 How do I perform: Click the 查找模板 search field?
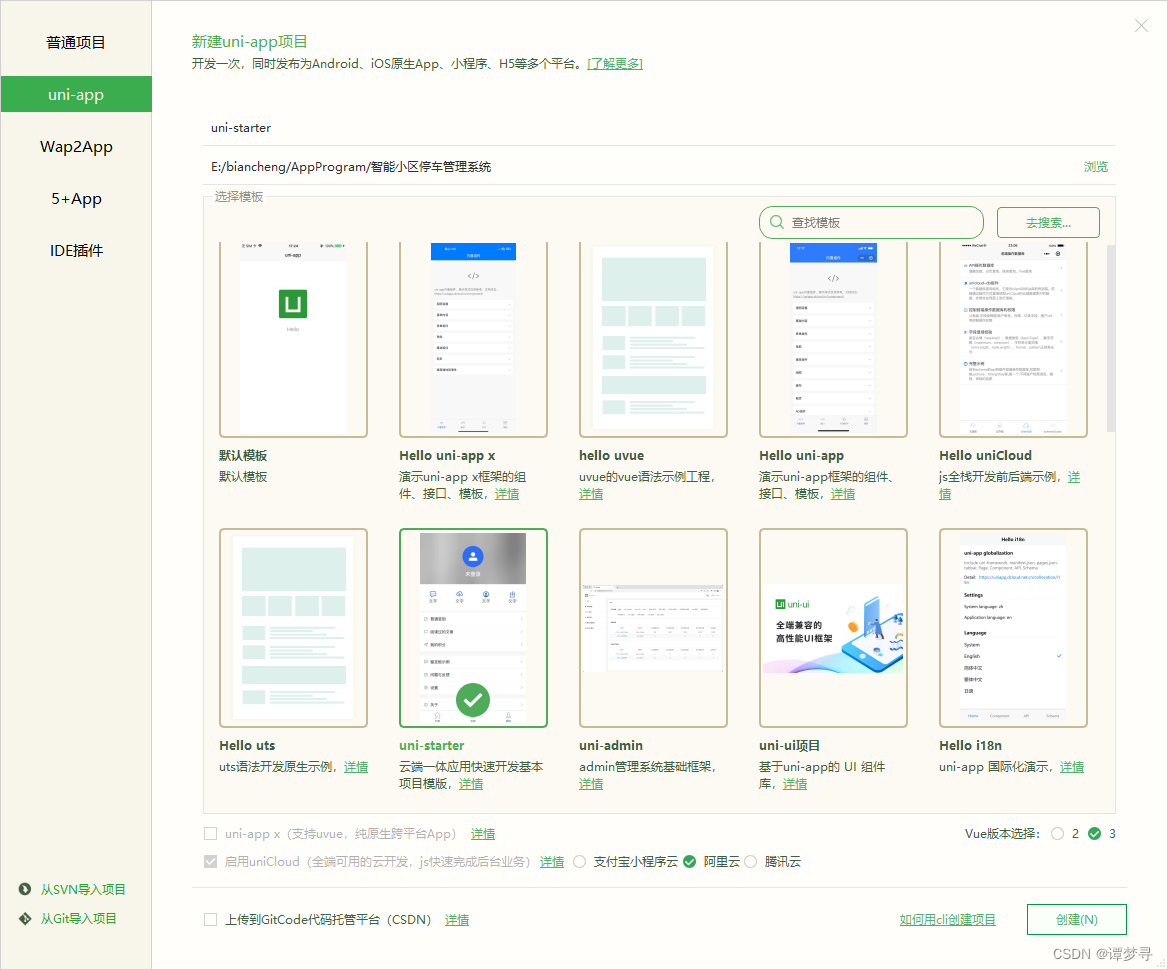click(872, 223)
